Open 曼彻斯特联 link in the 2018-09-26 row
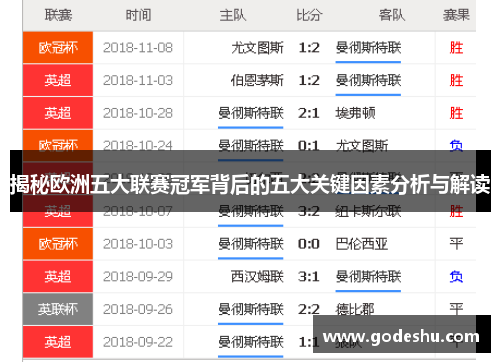This screenshot has height=362, width=500. [251, 309]
